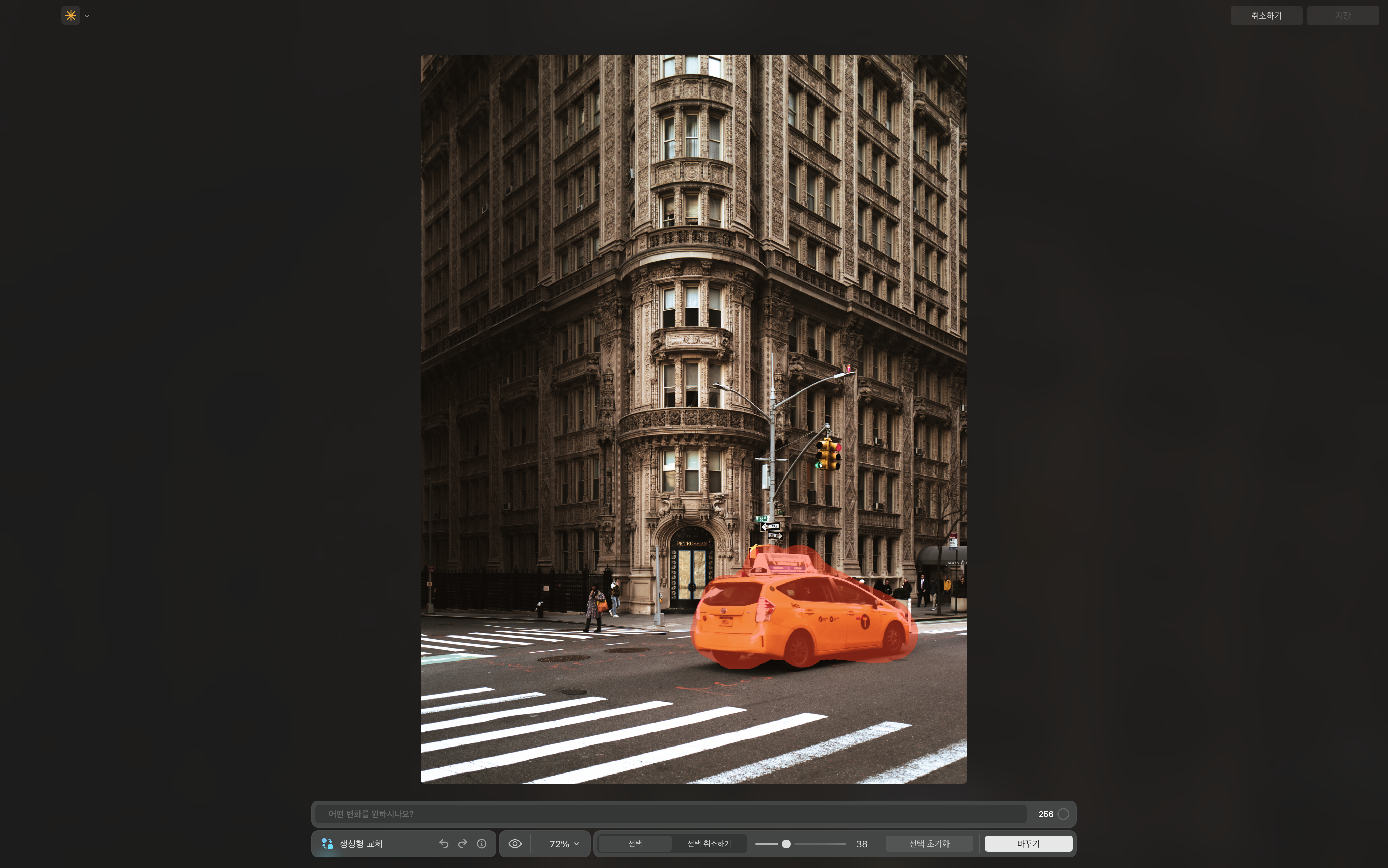Viewport: 1388px width, 868px height.
Task: Expand the chevron beside the app logo
Action: tap(87, 16)
